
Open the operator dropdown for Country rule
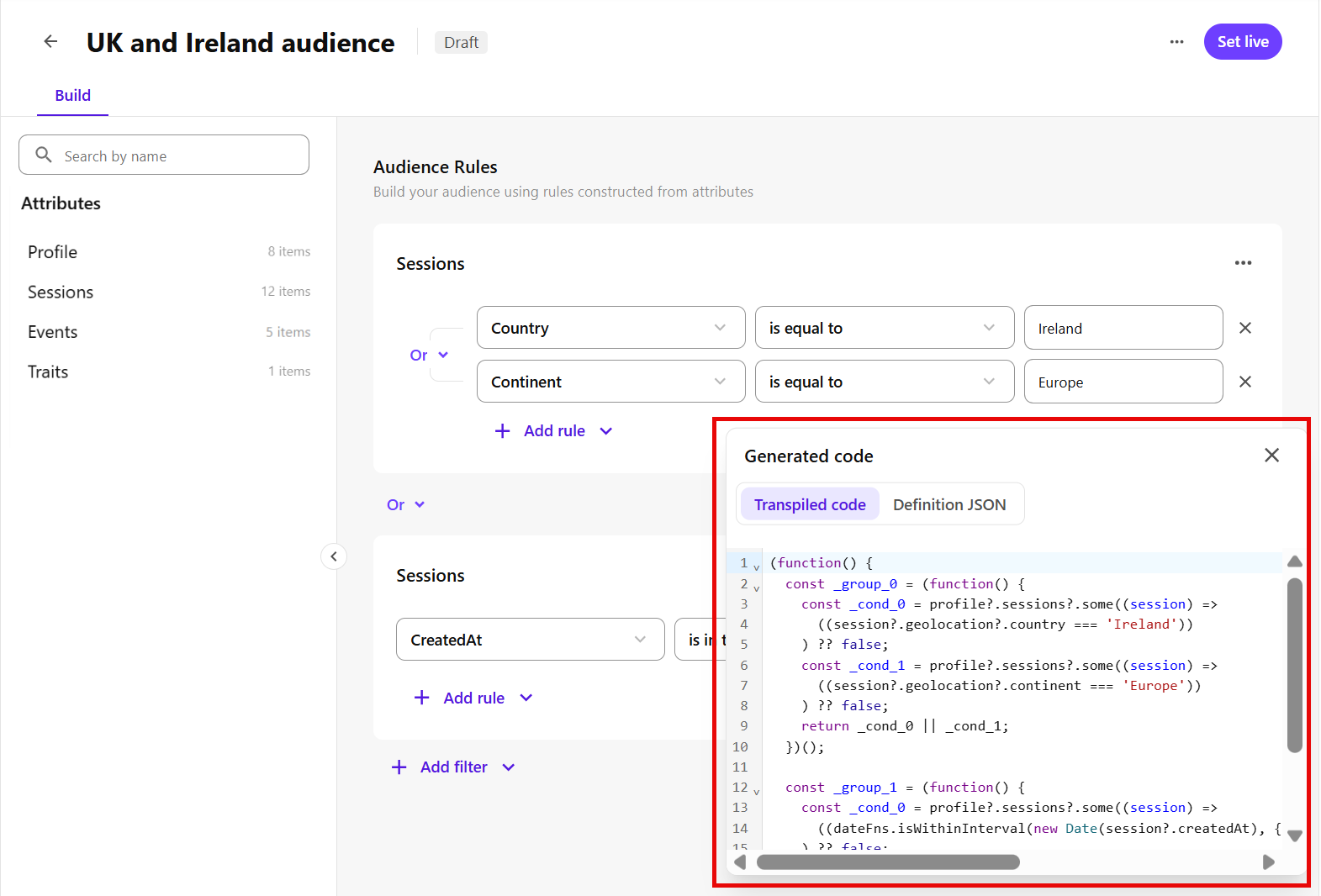point(885,328)
